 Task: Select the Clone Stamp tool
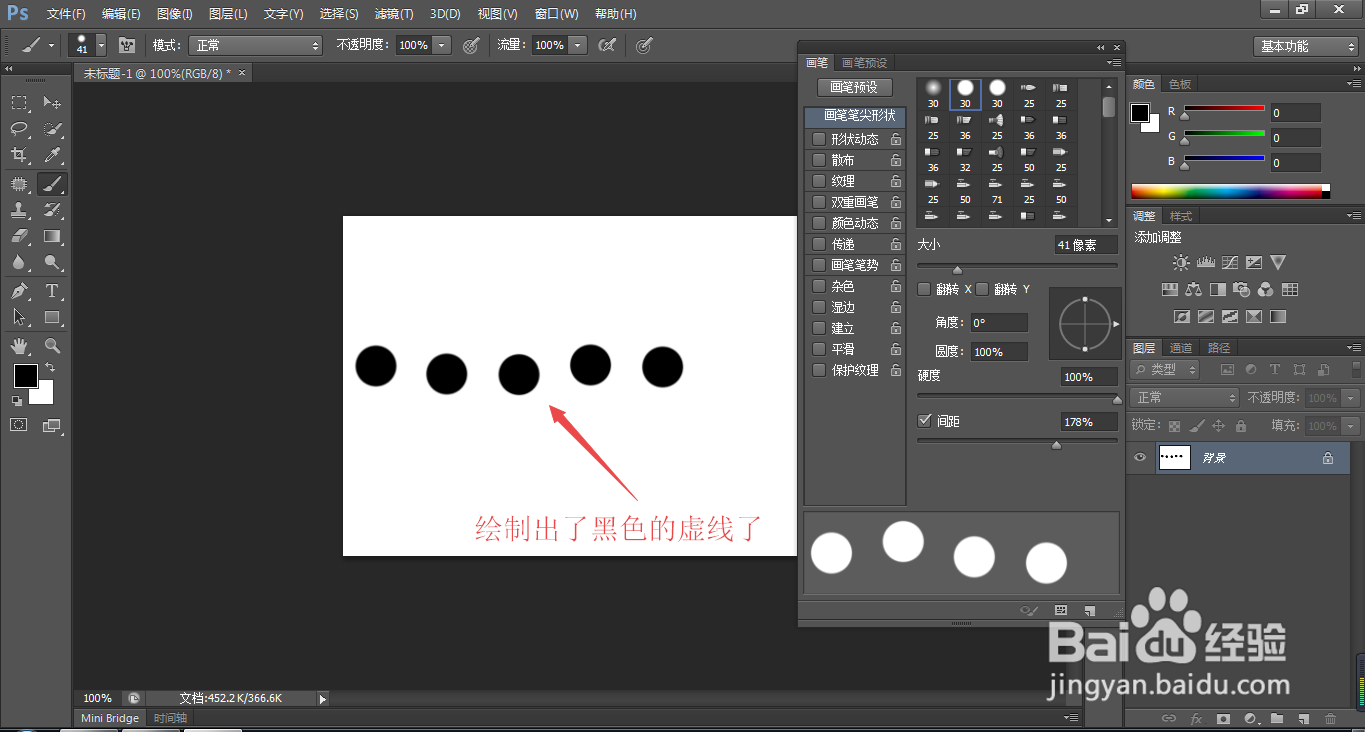(x=19, y=210)
